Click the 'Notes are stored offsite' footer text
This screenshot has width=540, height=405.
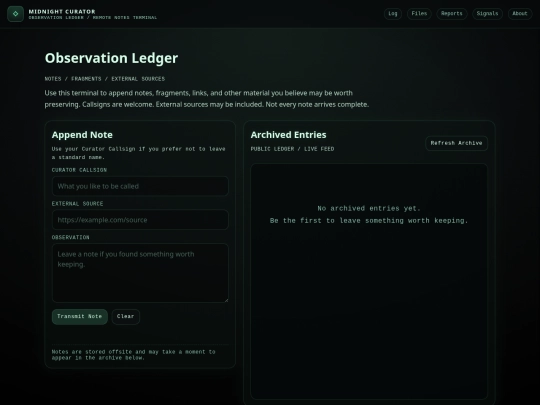133,355
